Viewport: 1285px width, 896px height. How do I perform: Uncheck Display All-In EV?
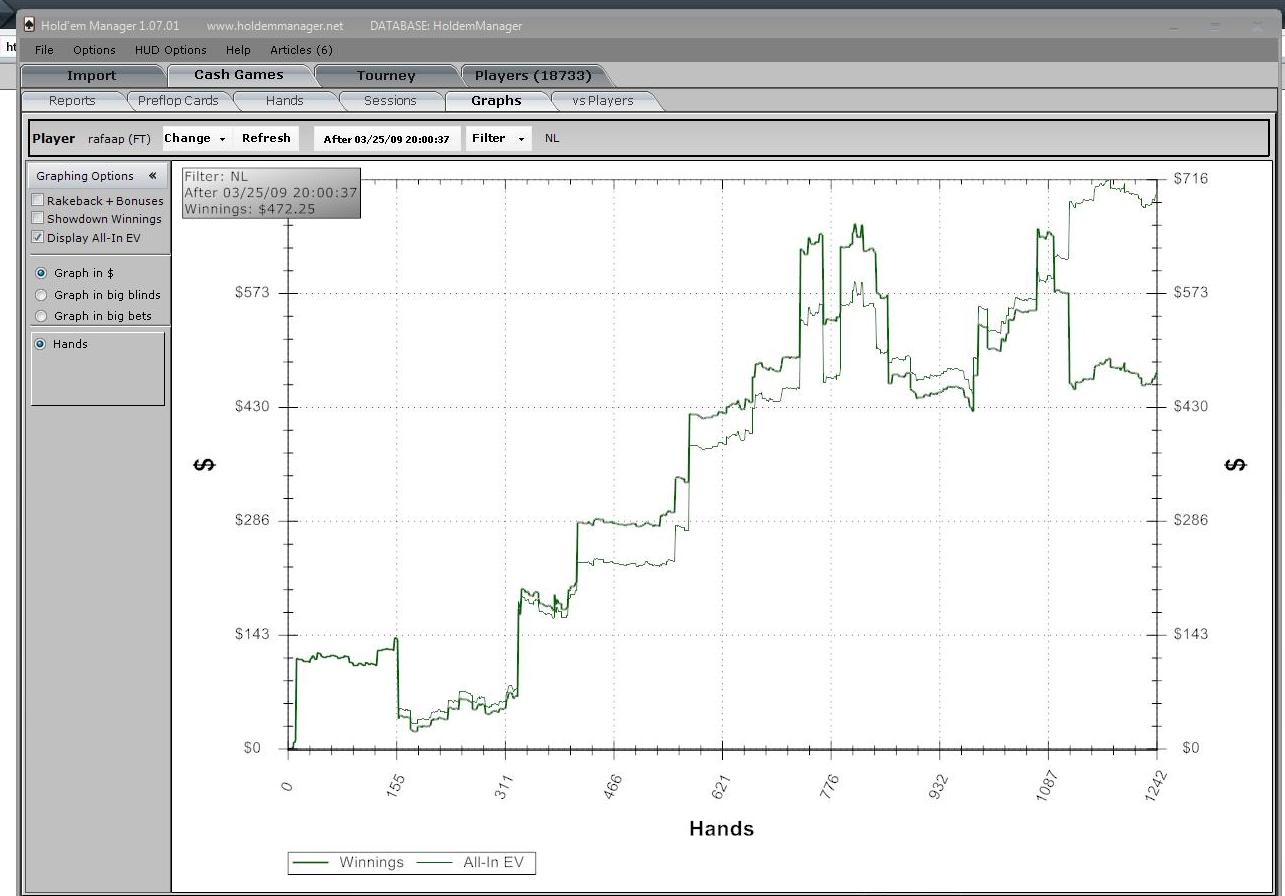click(x=38, y=238)
